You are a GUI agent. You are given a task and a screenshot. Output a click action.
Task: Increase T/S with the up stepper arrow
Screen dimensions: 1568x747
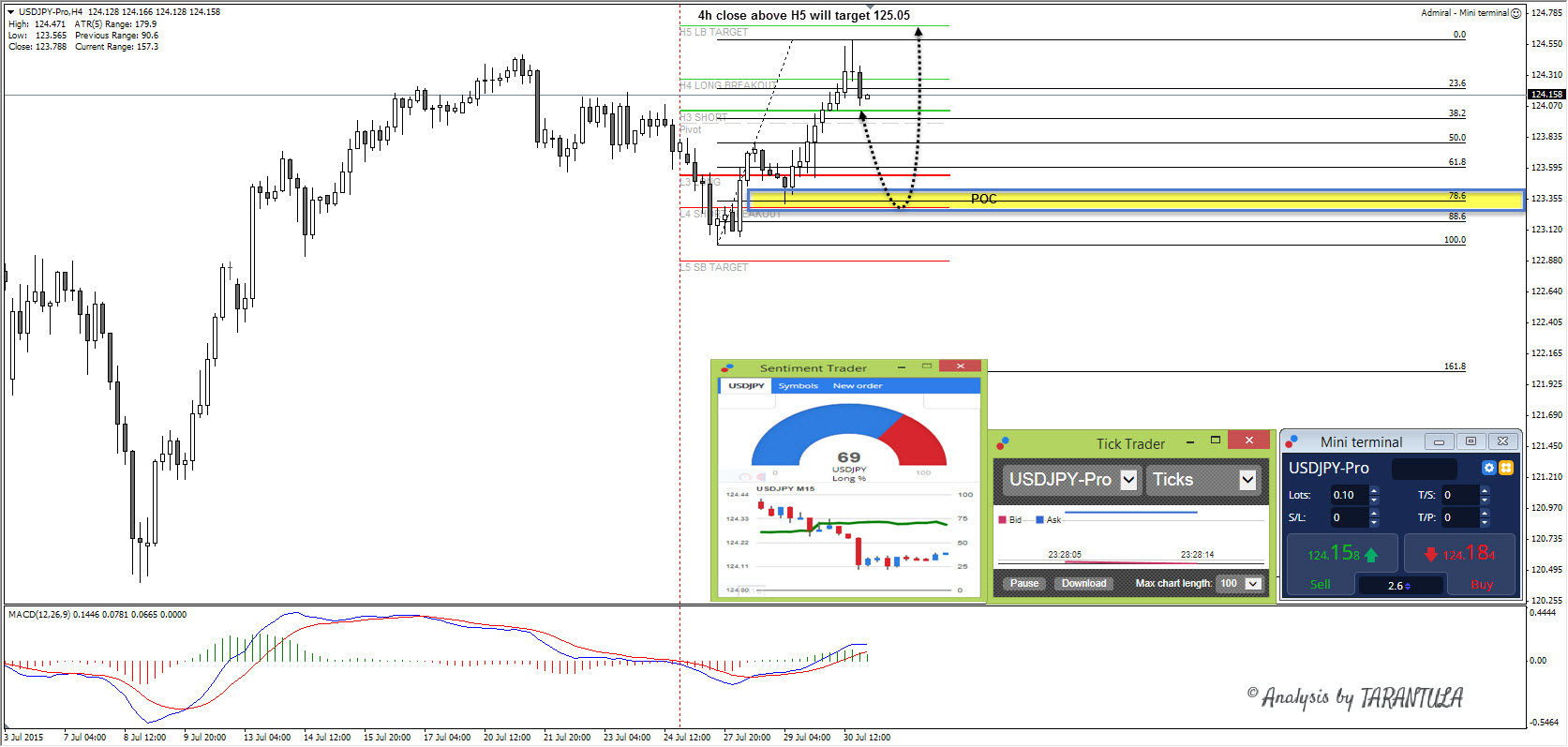(1485, 490)
